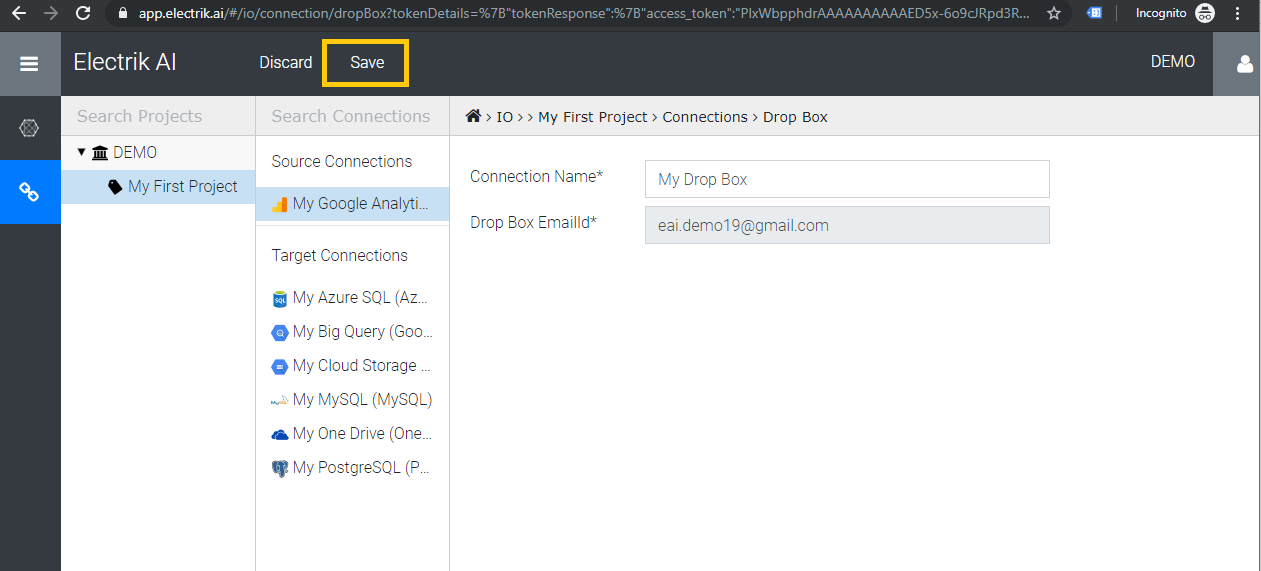Collapse the DEMO tree node
The width and height of the screenshot is (1261, 571).
82,152
